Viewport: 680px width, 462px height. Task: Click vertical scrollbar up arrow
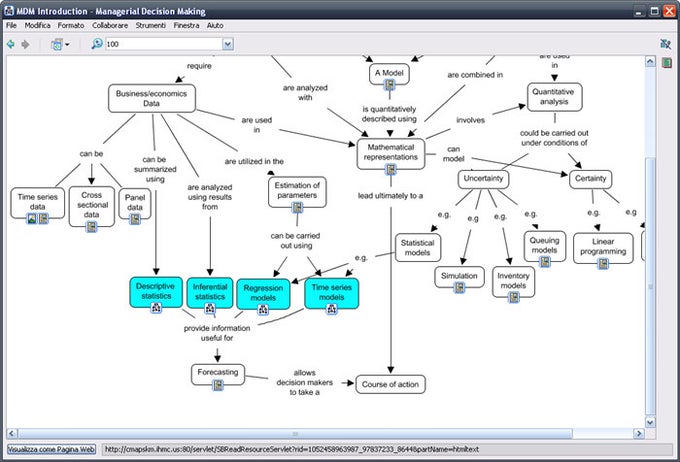click(x=650, y=61)
